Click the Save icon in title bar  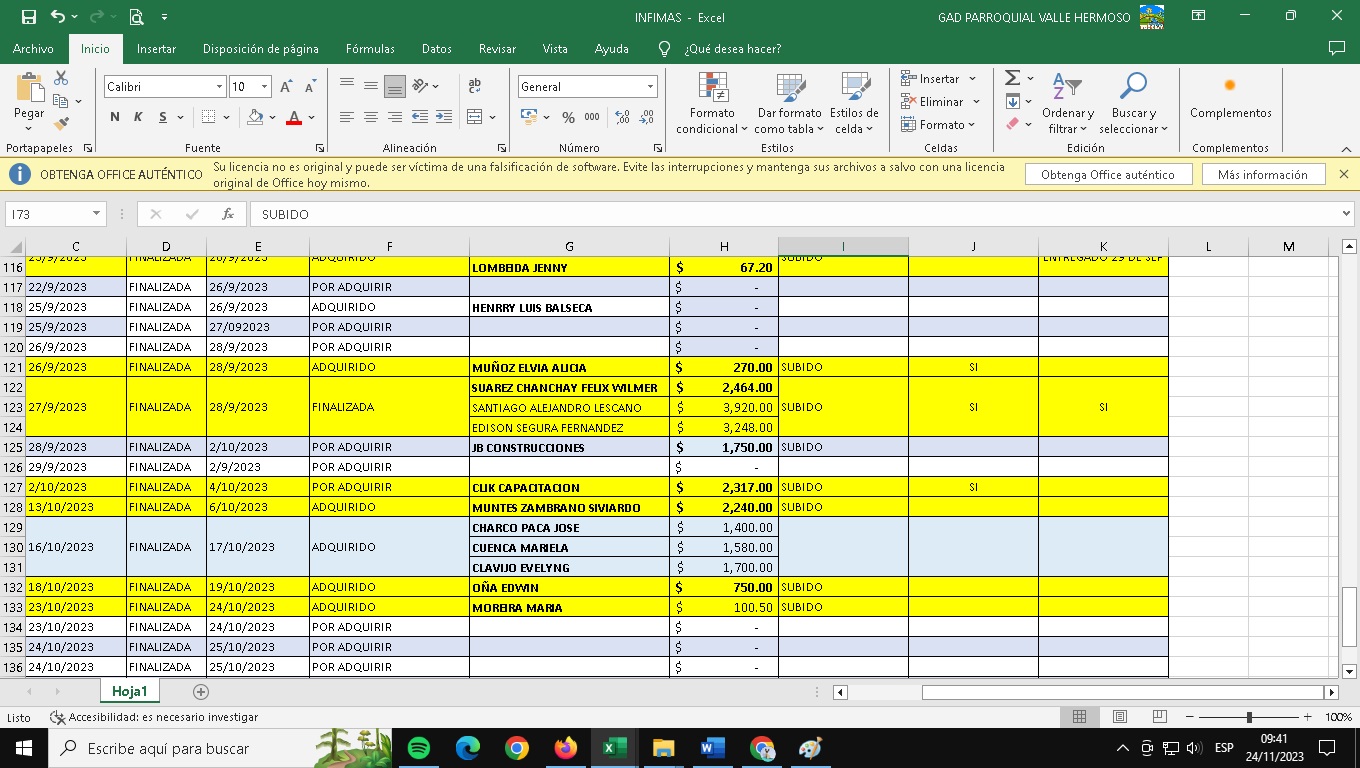tap(28, 17)
